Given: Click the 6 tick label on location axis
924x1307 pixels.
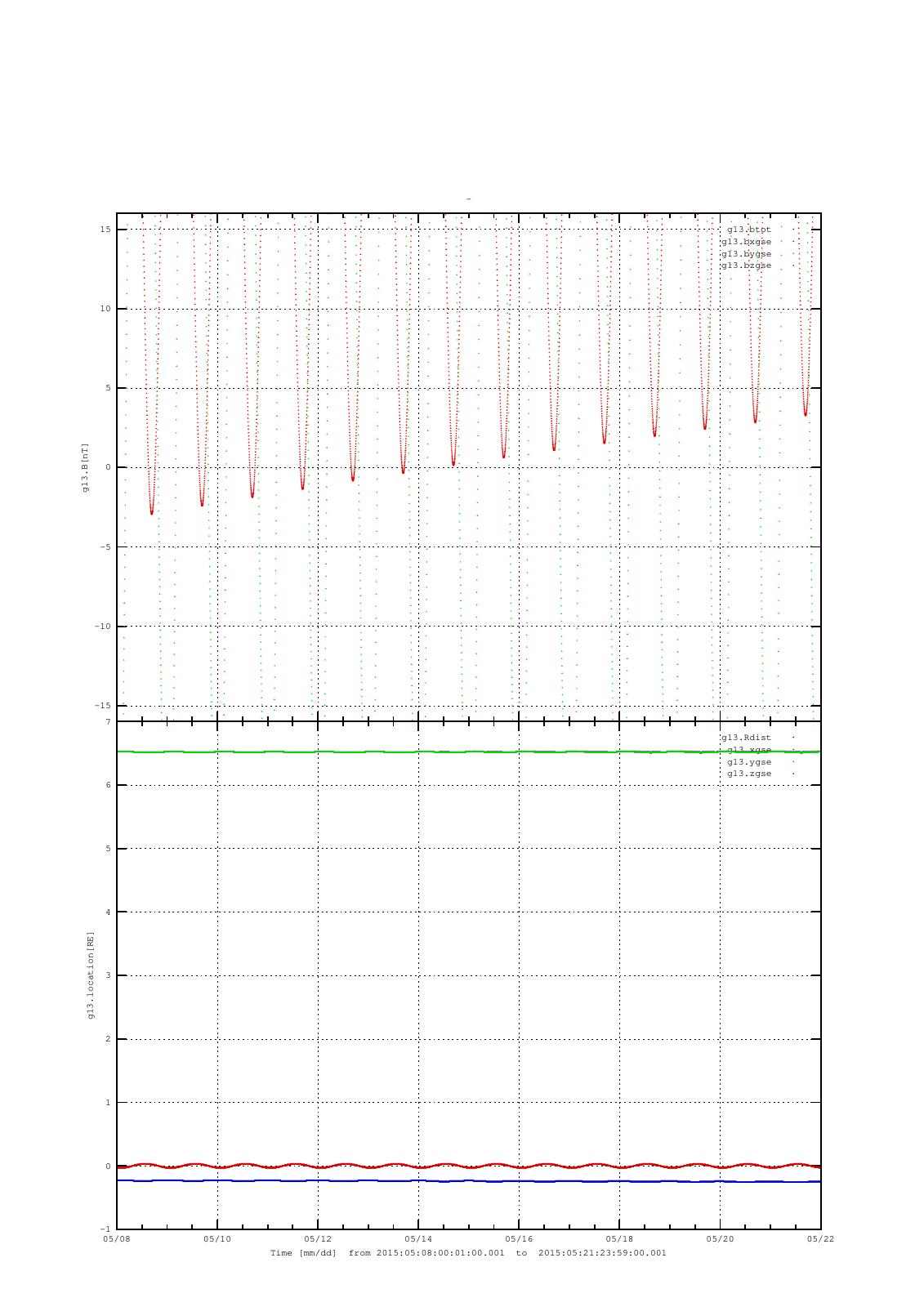Looking at the screenshot, I should click(x=108, y=785).
